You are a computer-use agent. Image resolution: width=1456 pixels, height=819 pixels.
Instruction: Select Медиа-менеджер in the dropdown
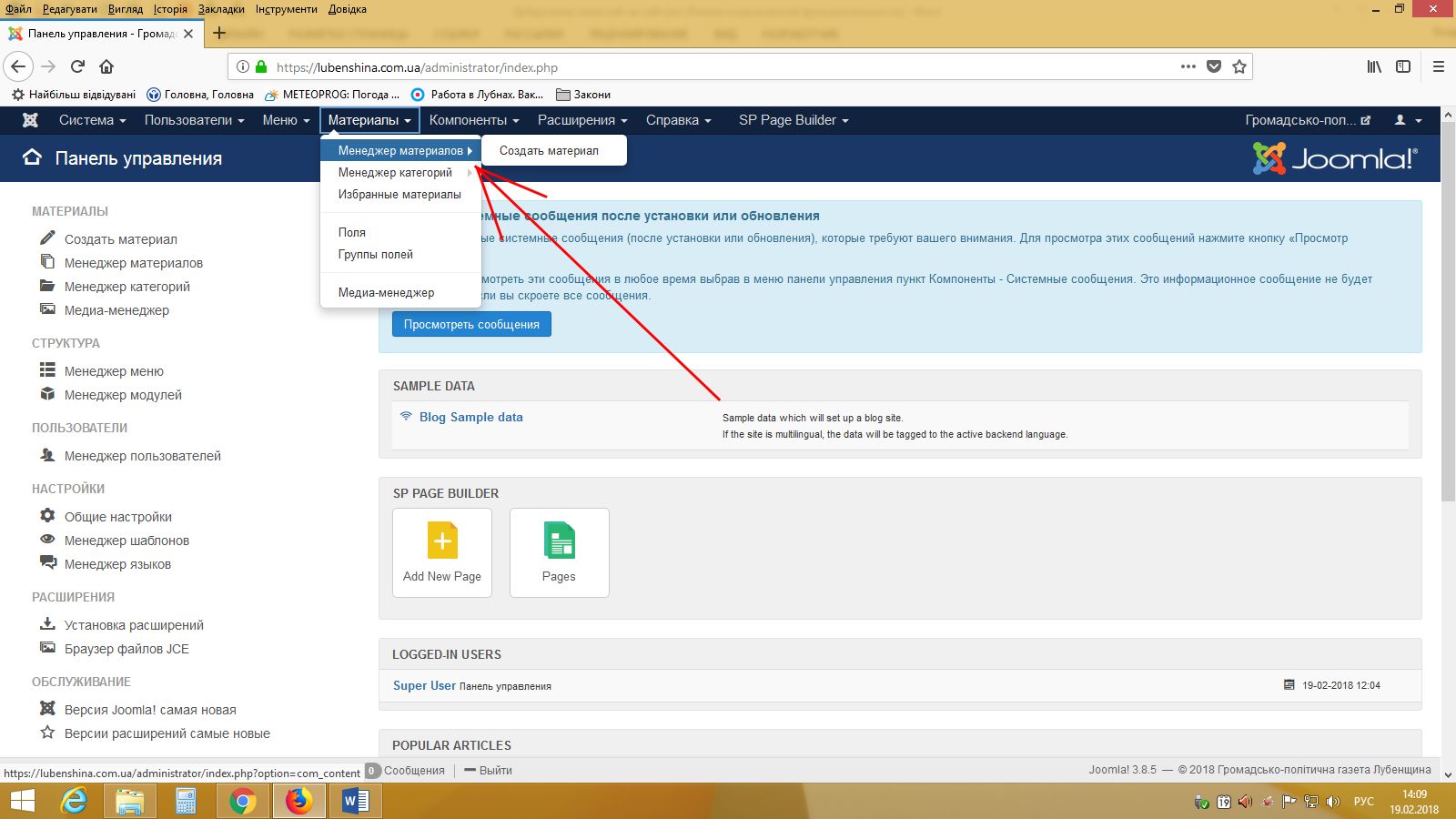400,292
